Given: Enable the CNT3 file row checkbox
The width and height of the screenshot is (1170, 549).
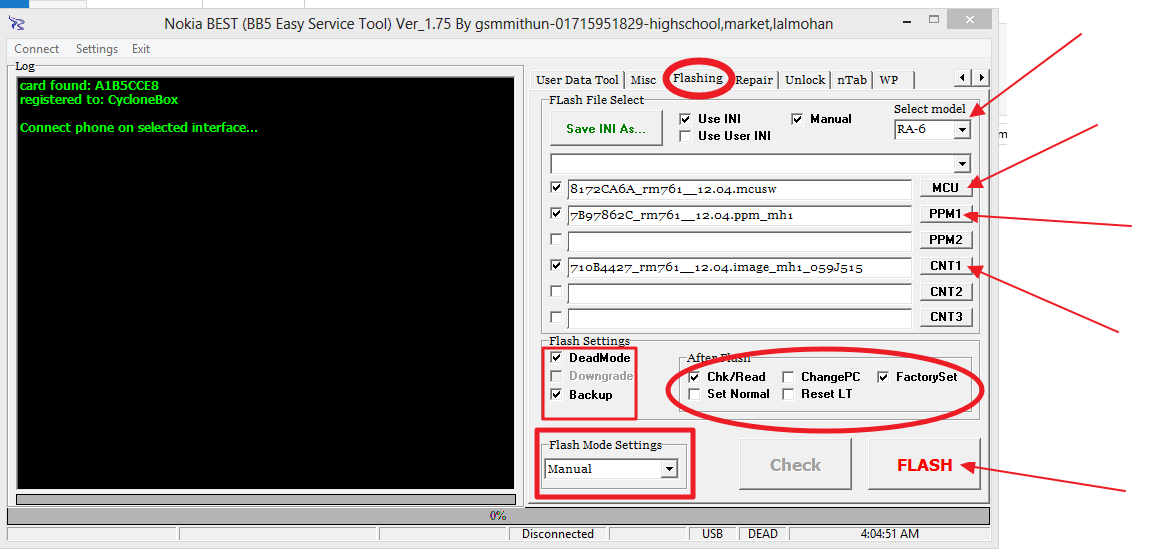Looking at the screenshot, I should pos(556,317).
